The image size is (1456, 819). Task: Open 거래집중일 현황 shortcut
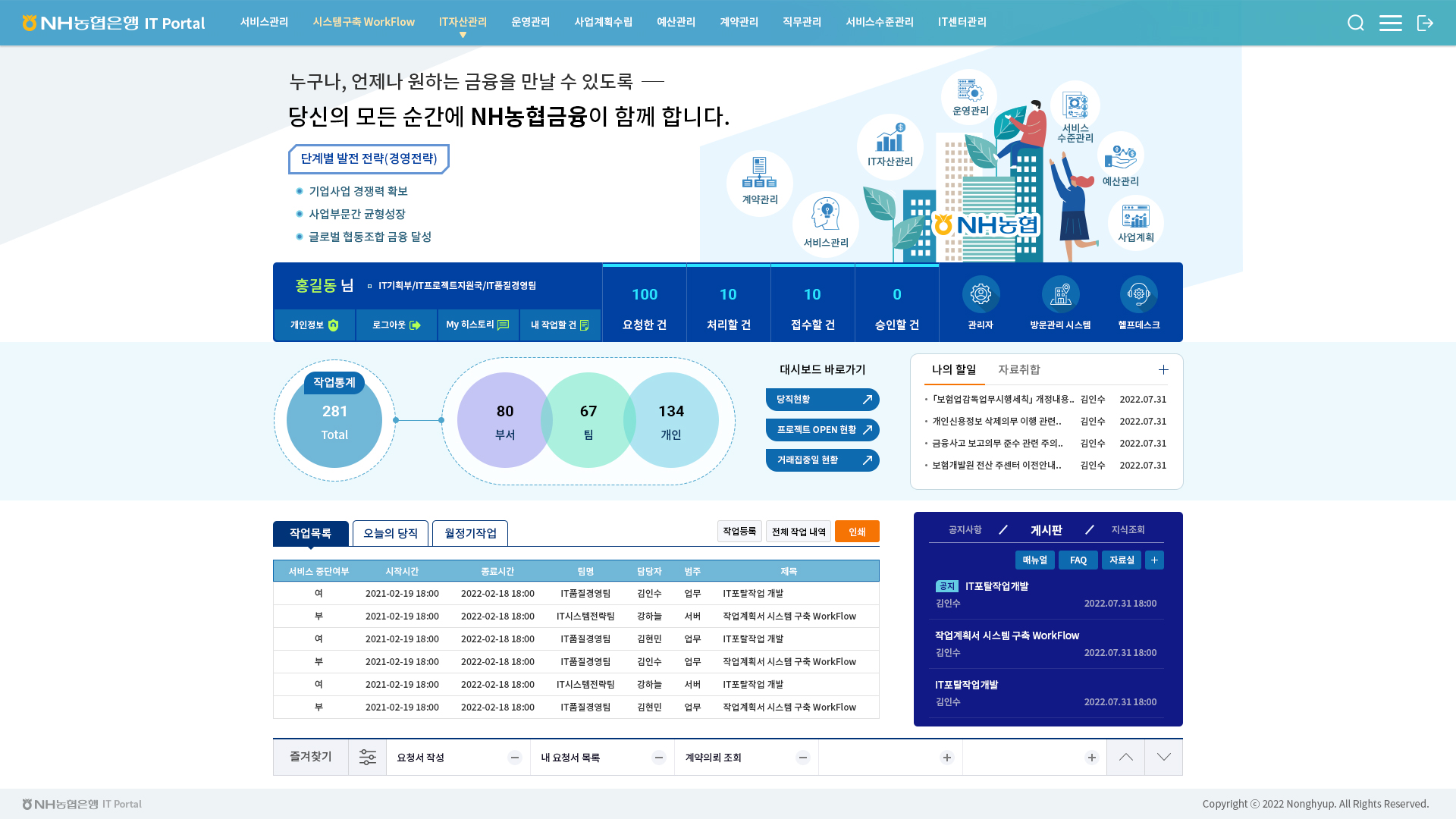(823, 460)
